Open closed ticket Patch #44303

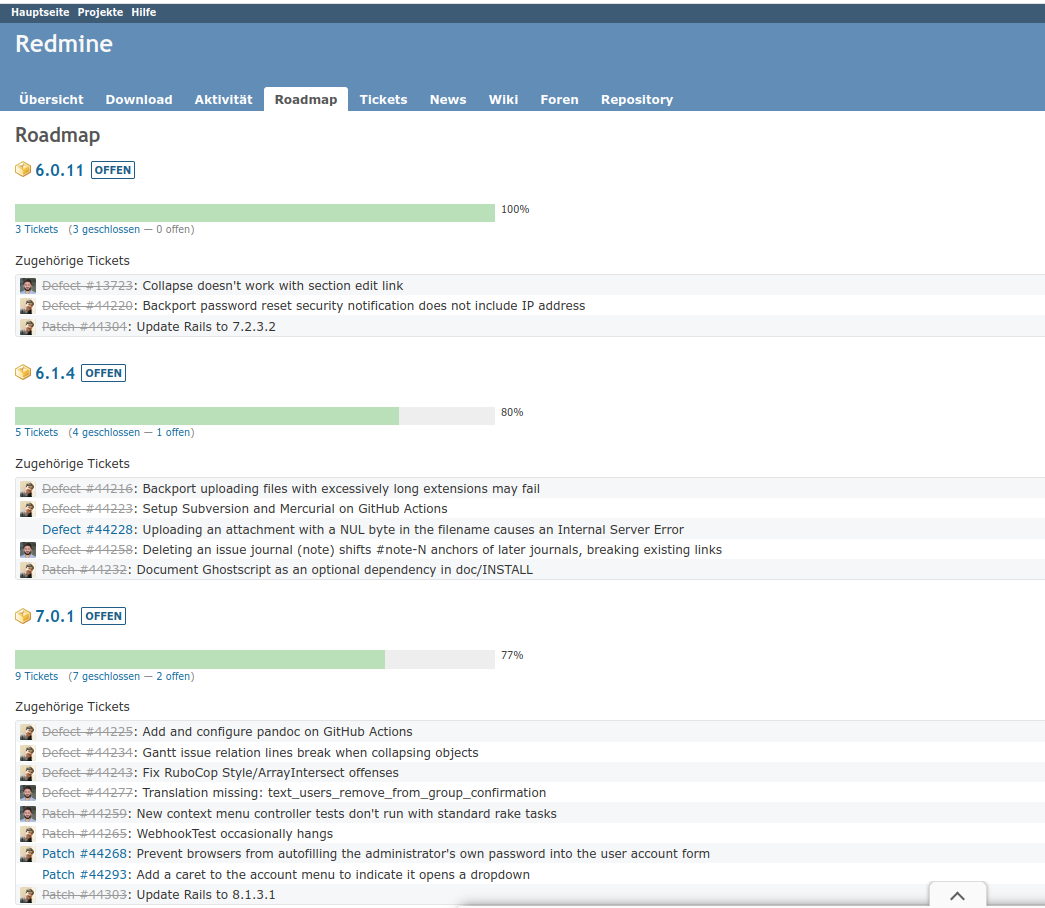(85, 895)
